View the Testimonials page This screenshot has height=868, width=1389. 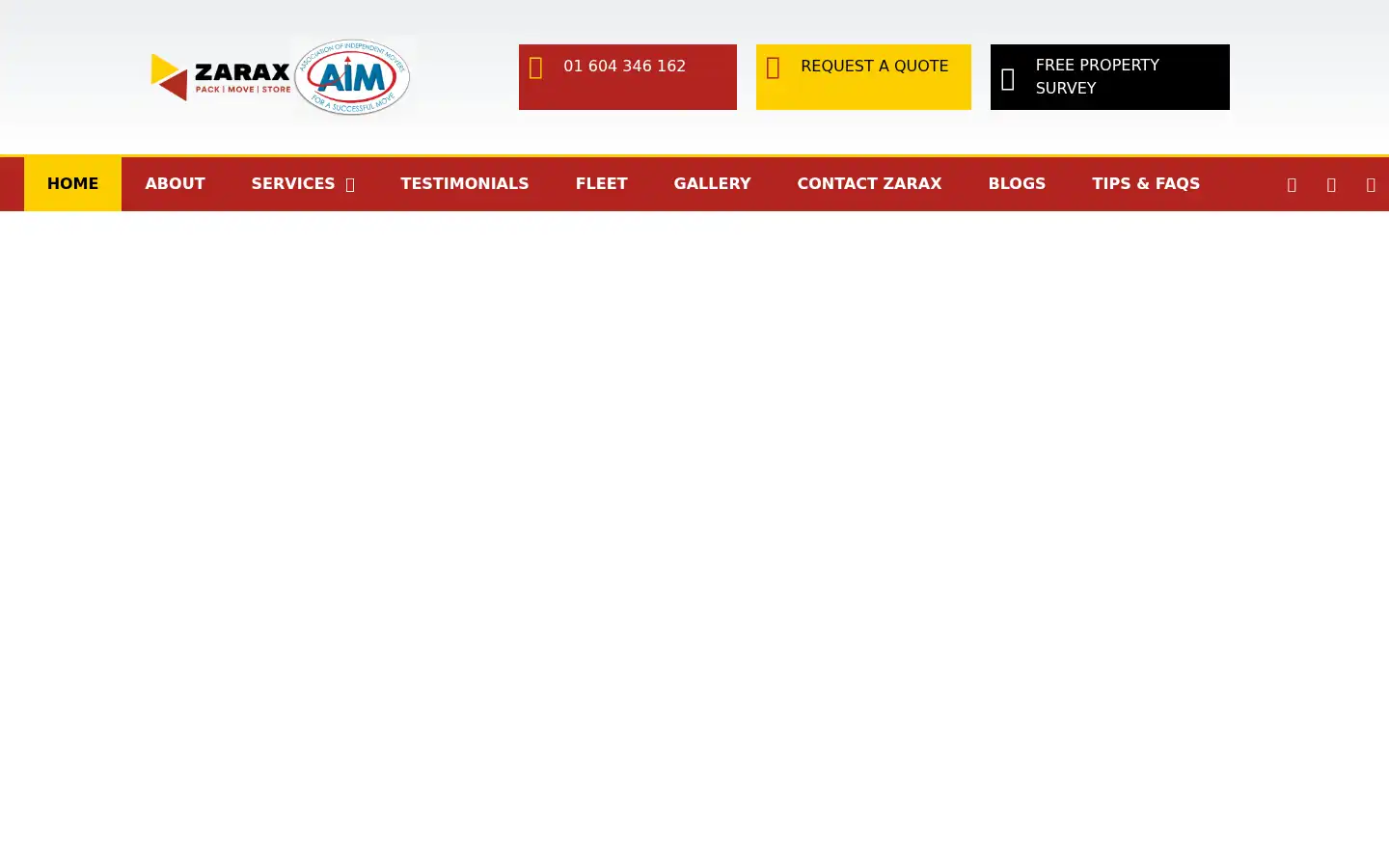pyautogui.click(x=465, y=183)
